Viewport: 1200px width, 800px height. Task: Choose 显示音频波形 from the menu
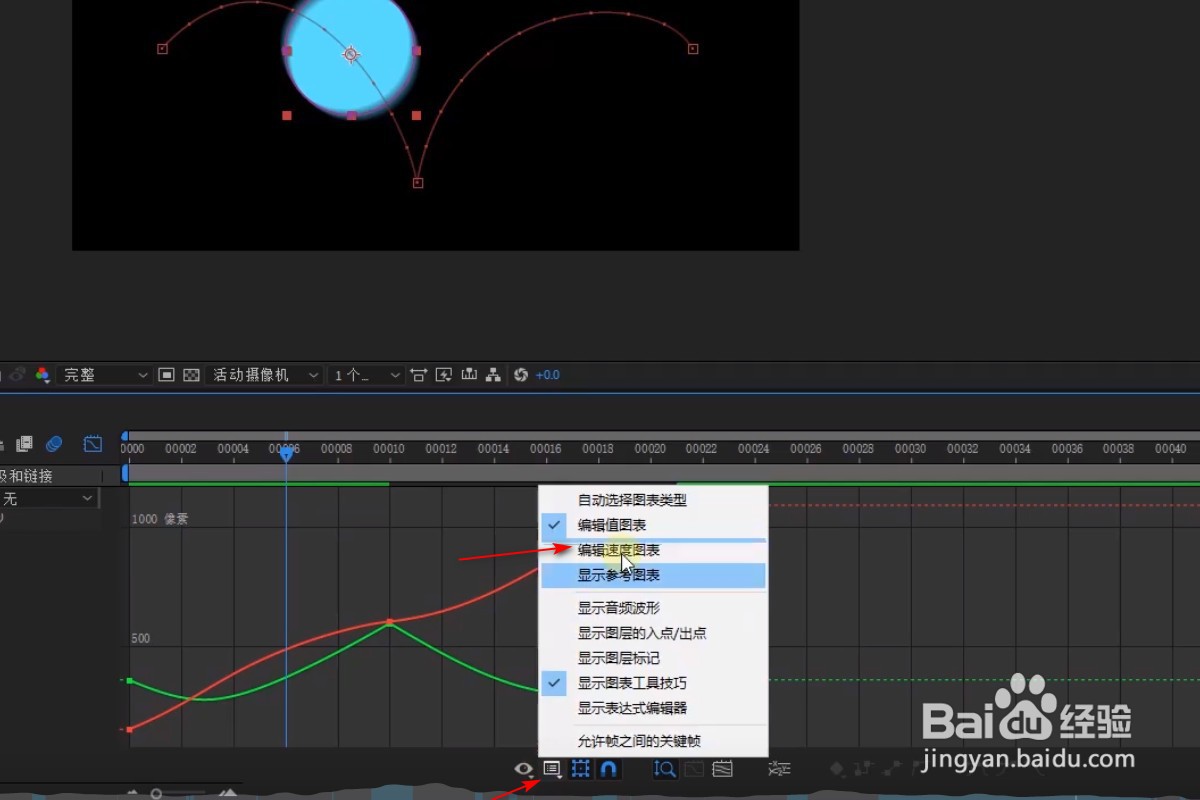(653, 607)
